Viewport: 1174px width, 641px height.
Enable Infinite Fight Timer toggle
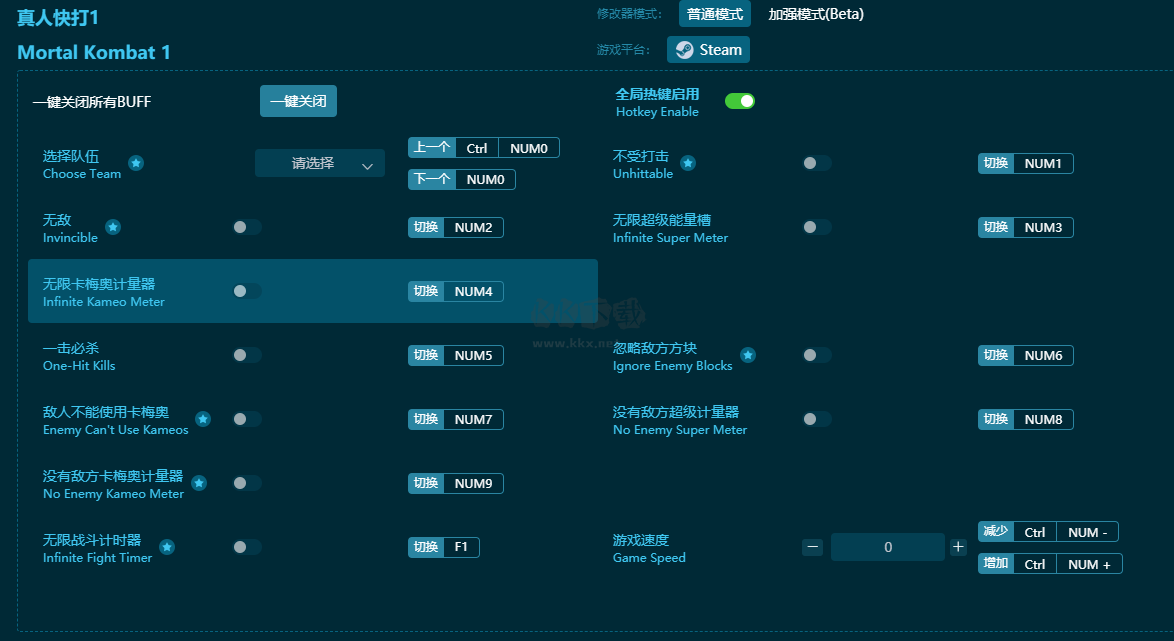point(246,547)
